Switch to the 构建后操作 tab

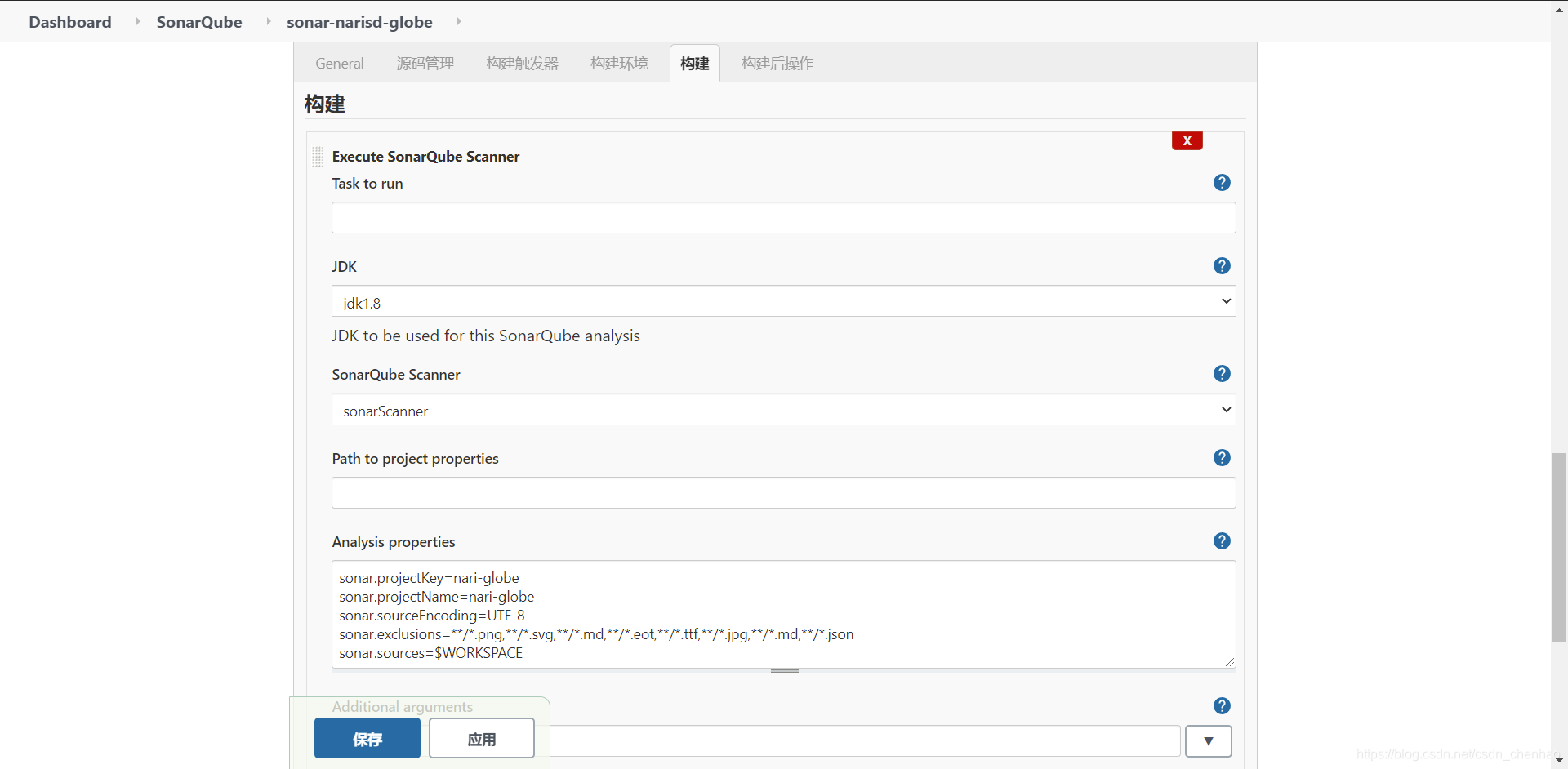click(777, 64)
